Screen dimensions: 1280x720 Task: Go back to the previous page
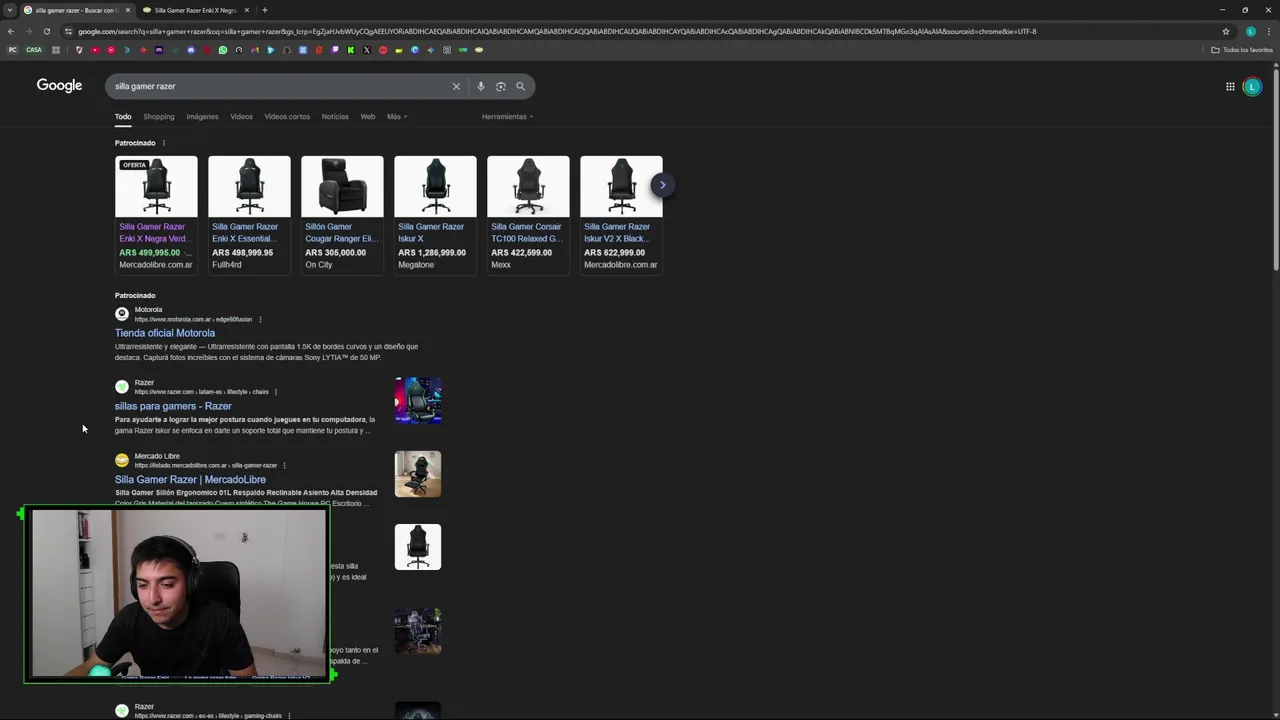[11, 31]
